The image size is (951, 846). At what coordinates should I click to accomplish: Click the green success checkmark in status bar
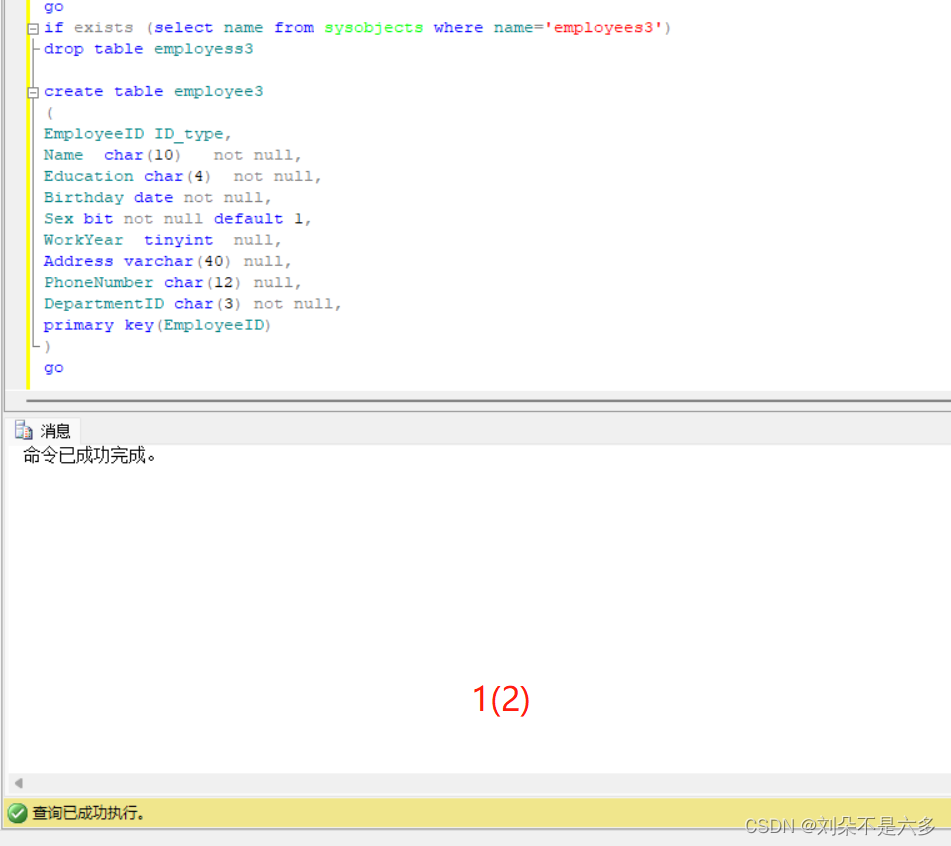pyautogui.click(x=18, y=813)
